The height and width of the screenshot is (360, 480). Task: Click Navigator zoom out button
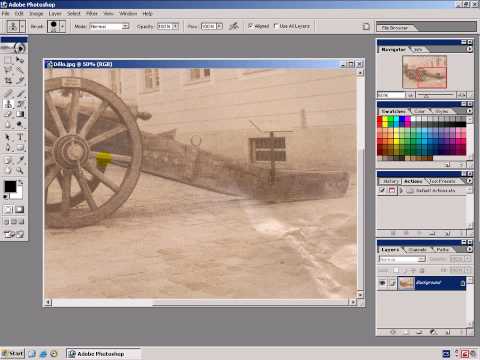[x=410, y=95]
